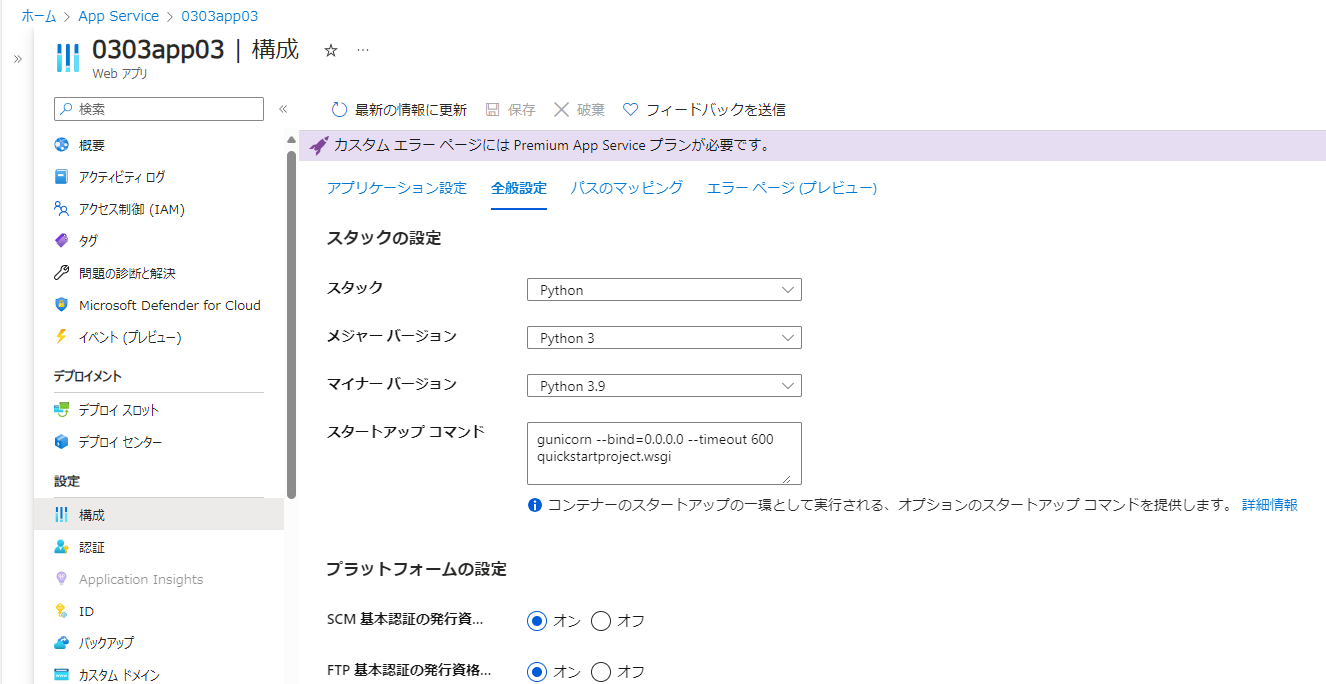Expand the portal menu double chevron
This screenshot has width=1326, height=684.
click(x=17, y=59)
